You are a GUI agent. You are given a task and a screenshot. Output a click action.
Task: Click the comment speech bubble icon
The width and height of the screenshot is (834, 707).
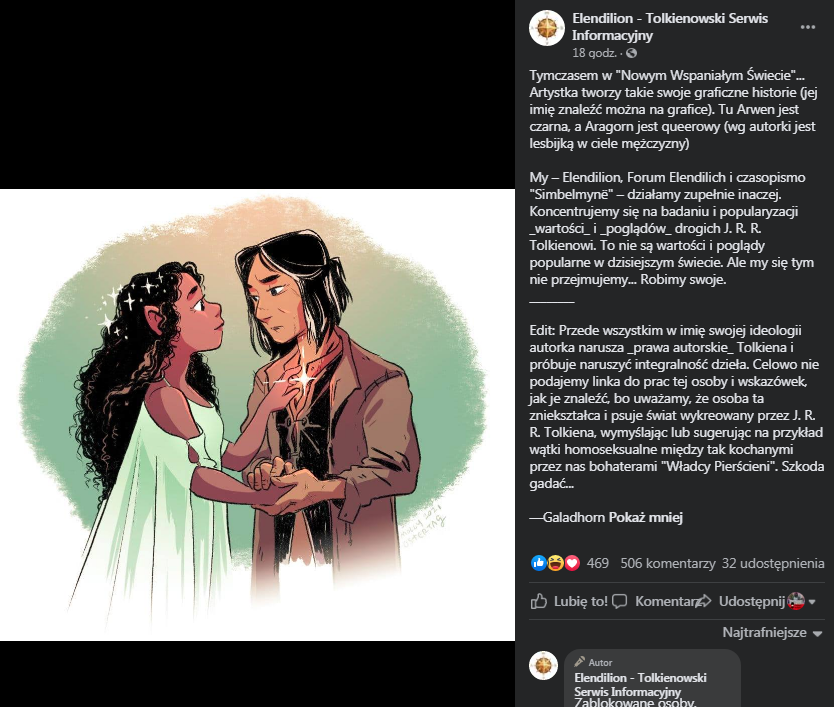[619, 602]
